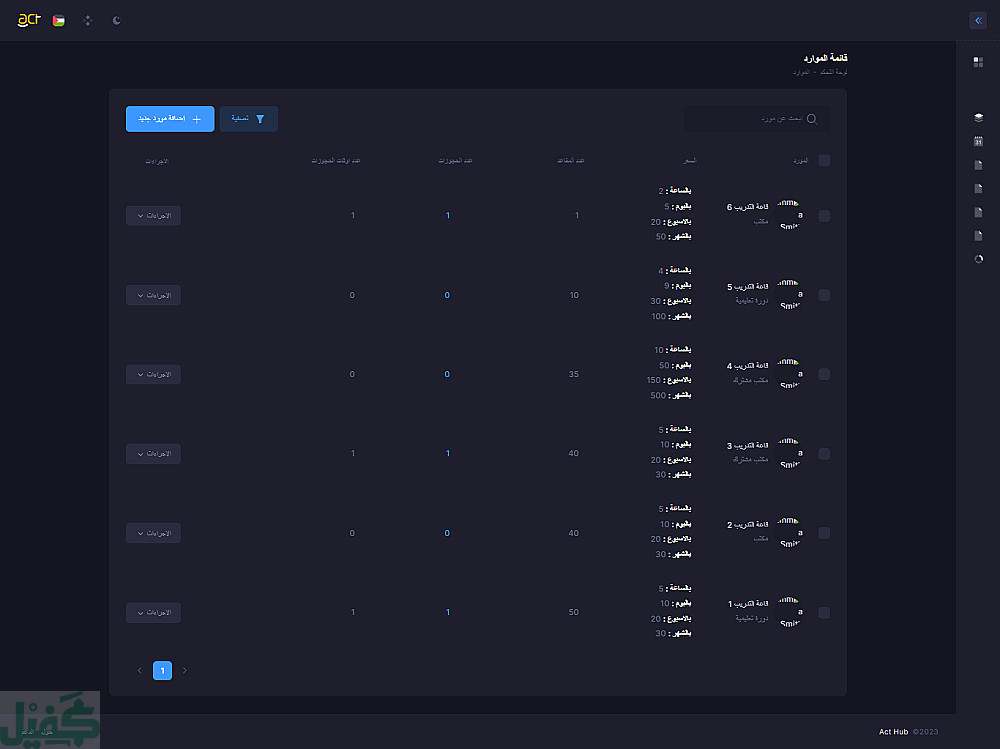The height and width of the screenshot is (749, 1000).
Task: Click bookings count link for قاعة التدريب 6
Action: point(448,216)
